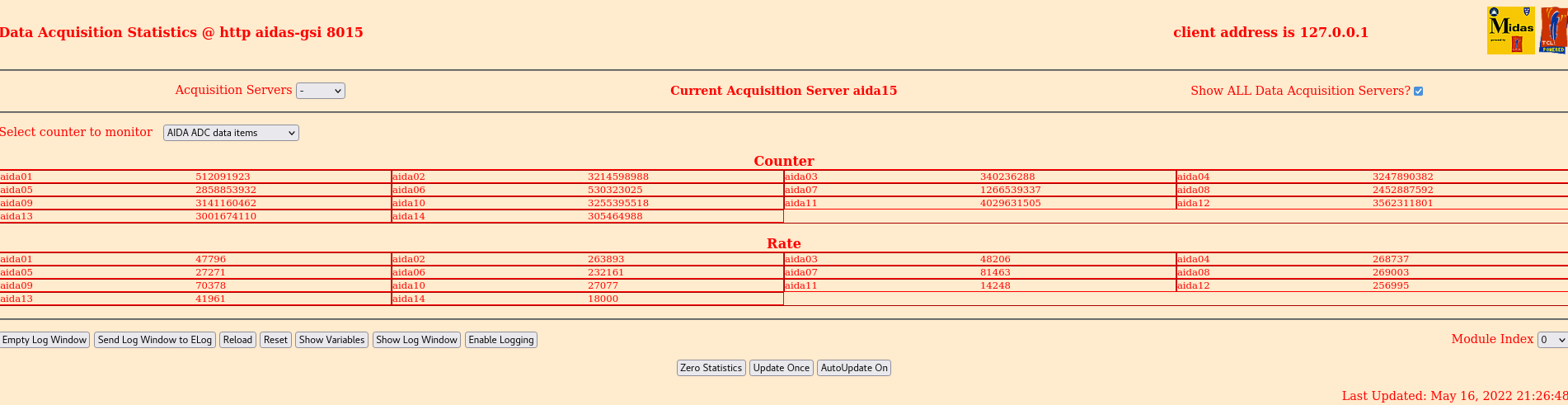Viewport: 1568px width, 405px height.
Task: Click the Zero Statistics button
Action: pos(711,368)
